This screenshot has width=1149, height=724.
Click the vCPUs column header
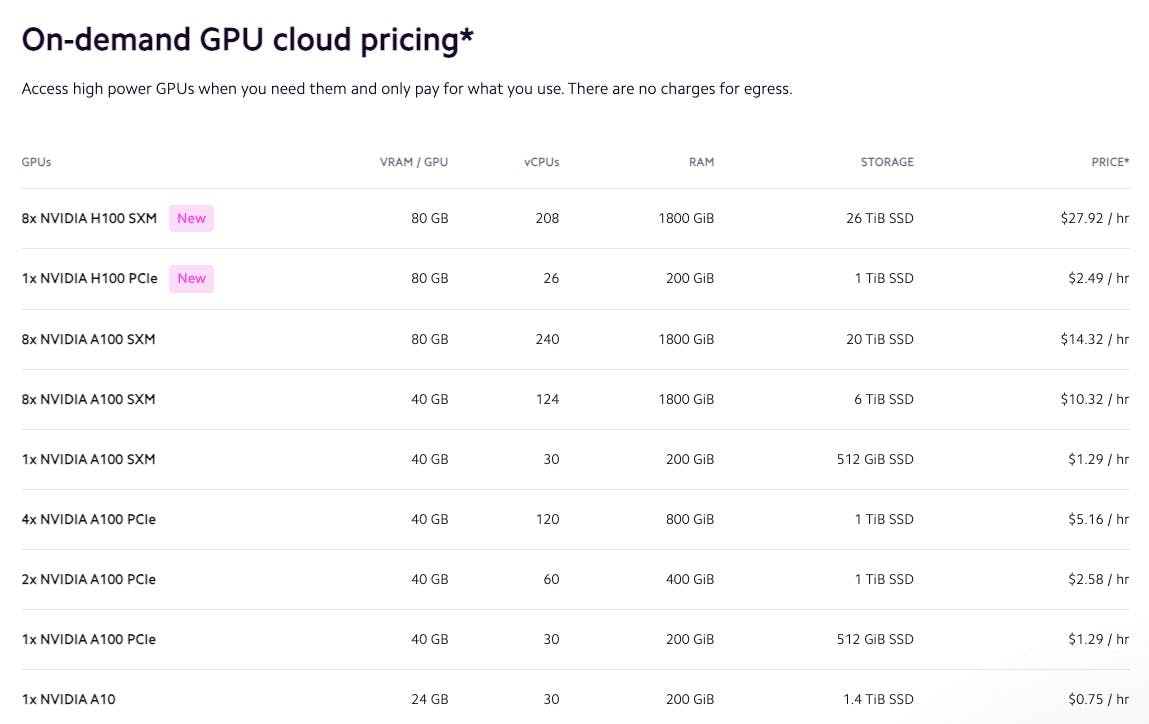click(541, 162)
